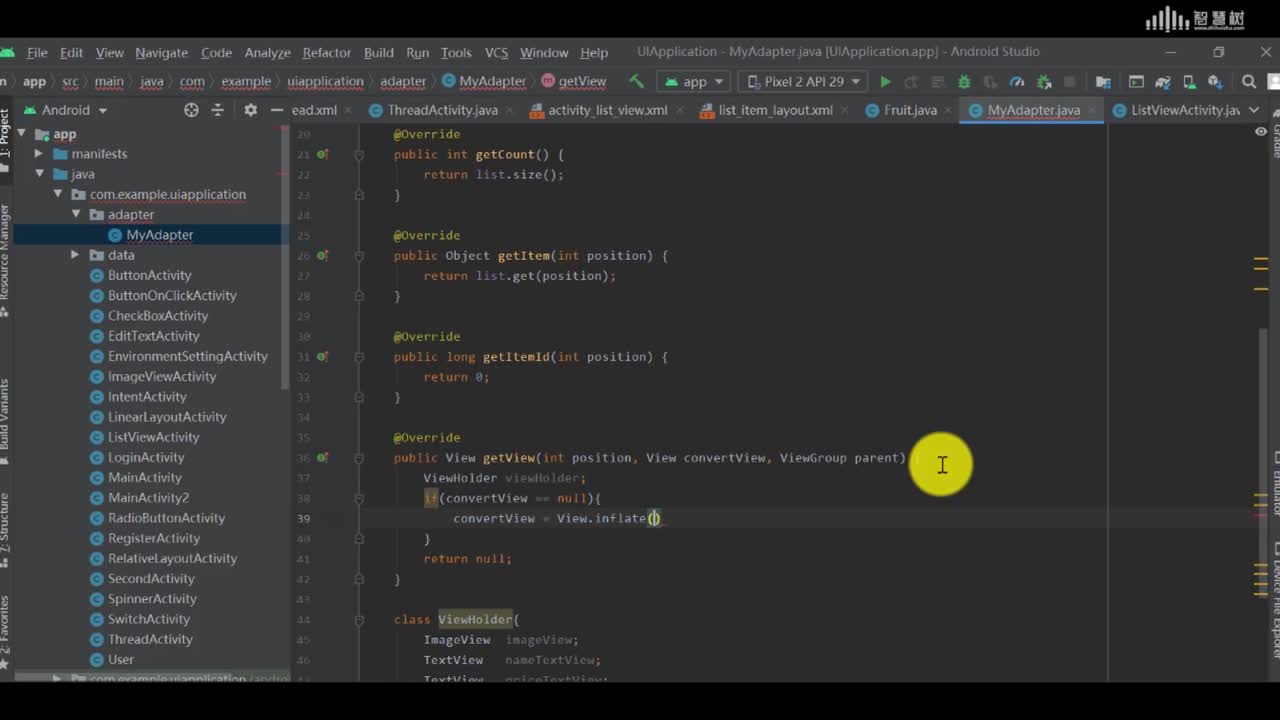Click the getView breadcrumb

(574, 81)
